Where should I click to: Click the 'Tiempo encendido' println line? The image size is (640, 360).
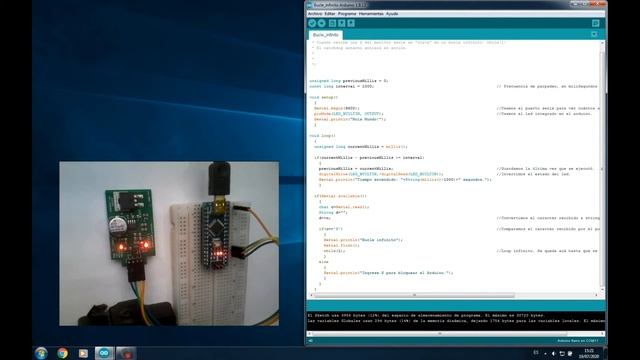click(405, 180)
